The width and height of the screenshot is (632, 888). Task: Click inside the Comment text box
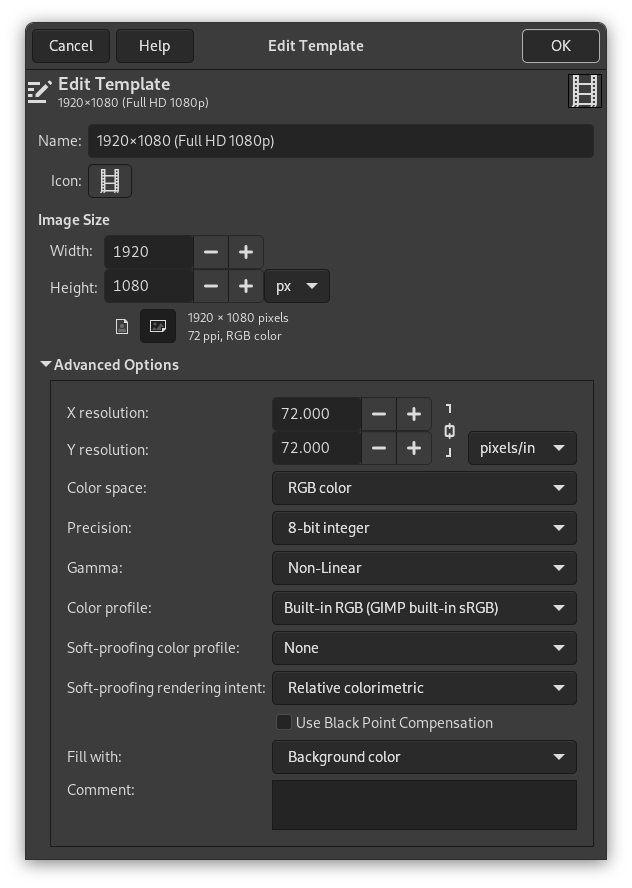(x=424, y=804)
